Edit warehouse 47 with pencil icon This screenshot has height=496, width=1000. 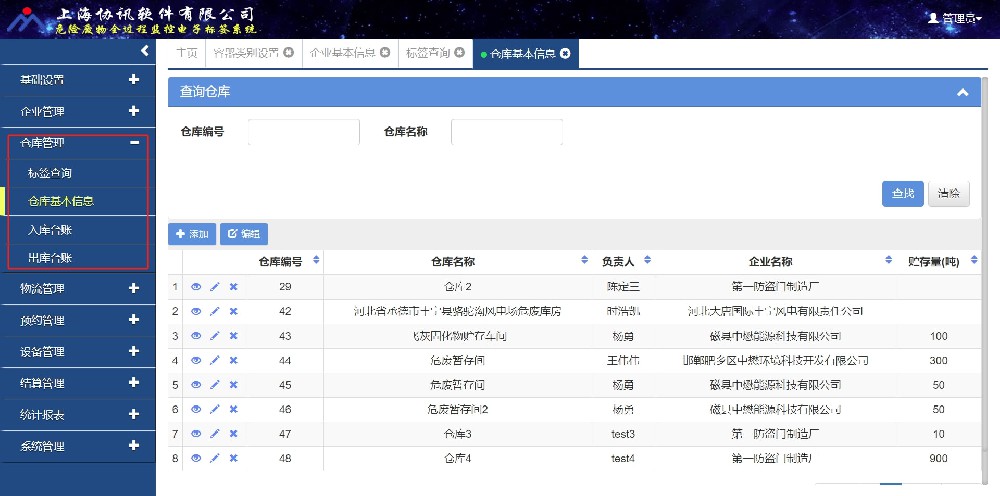pos(214,434)
